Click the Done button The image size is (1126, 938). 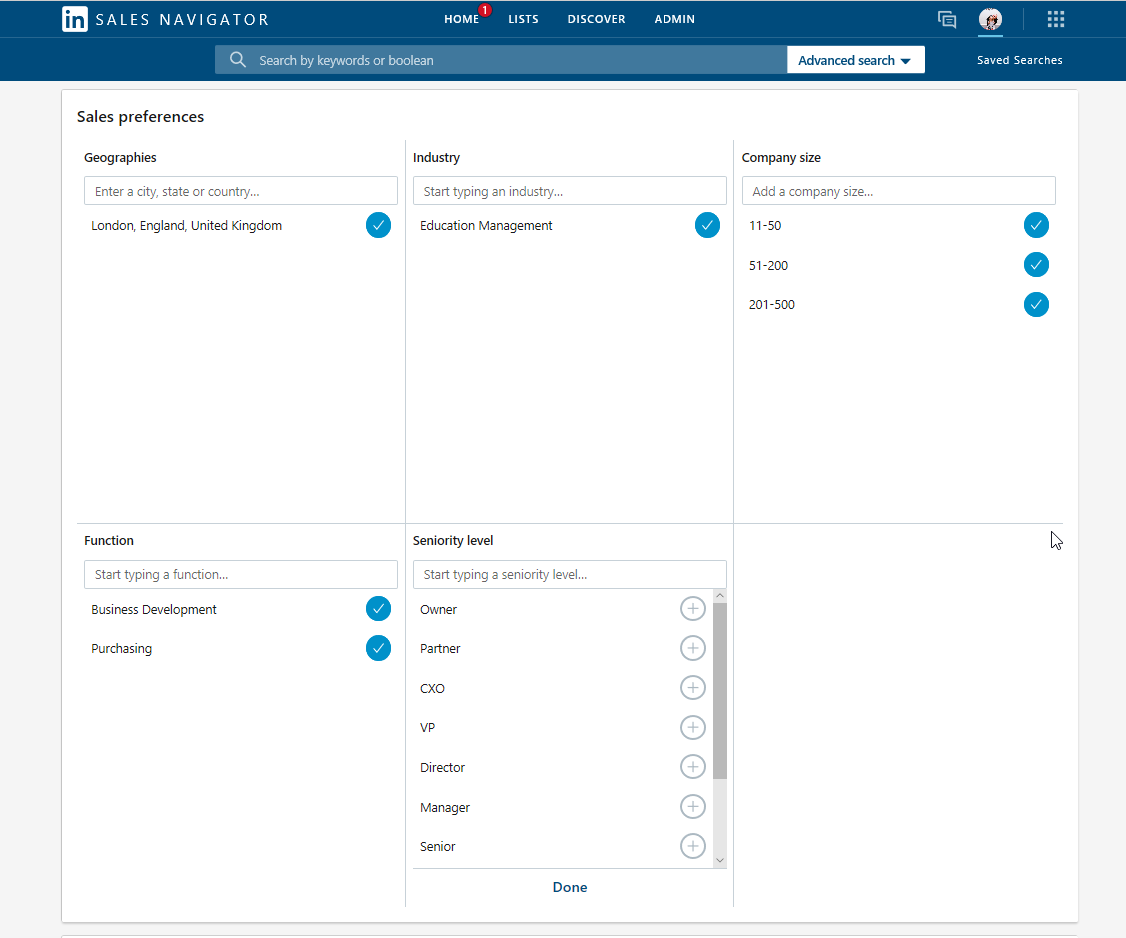click(570, 887)
